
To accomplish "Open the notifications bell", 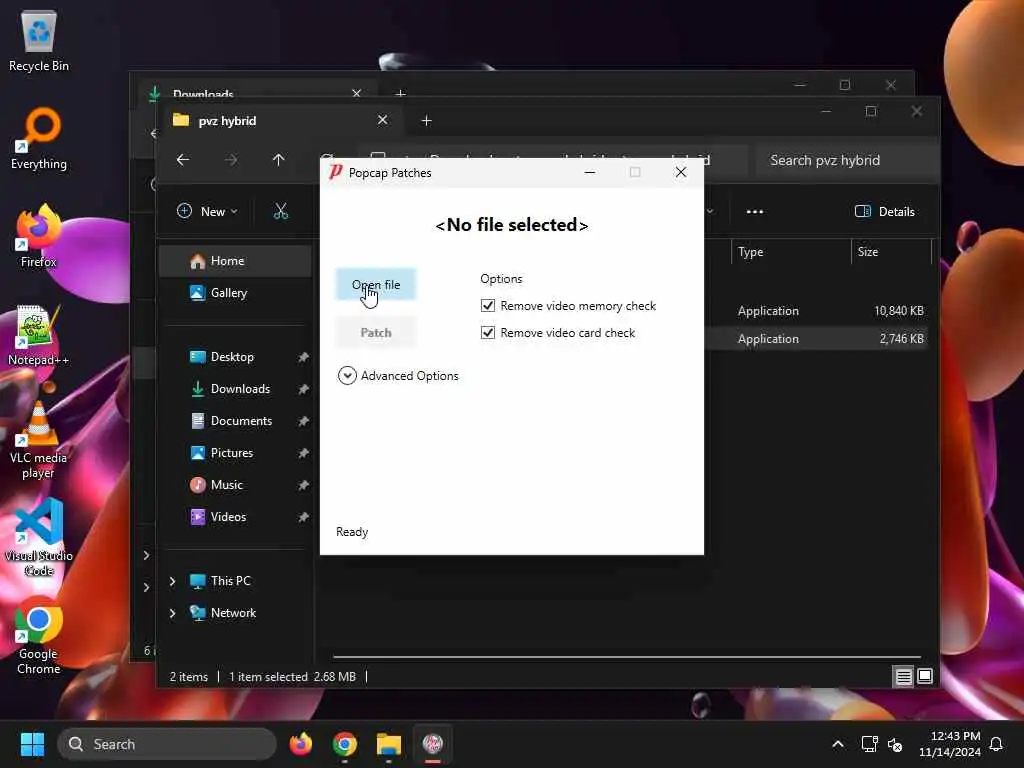I will coord(997,744).
